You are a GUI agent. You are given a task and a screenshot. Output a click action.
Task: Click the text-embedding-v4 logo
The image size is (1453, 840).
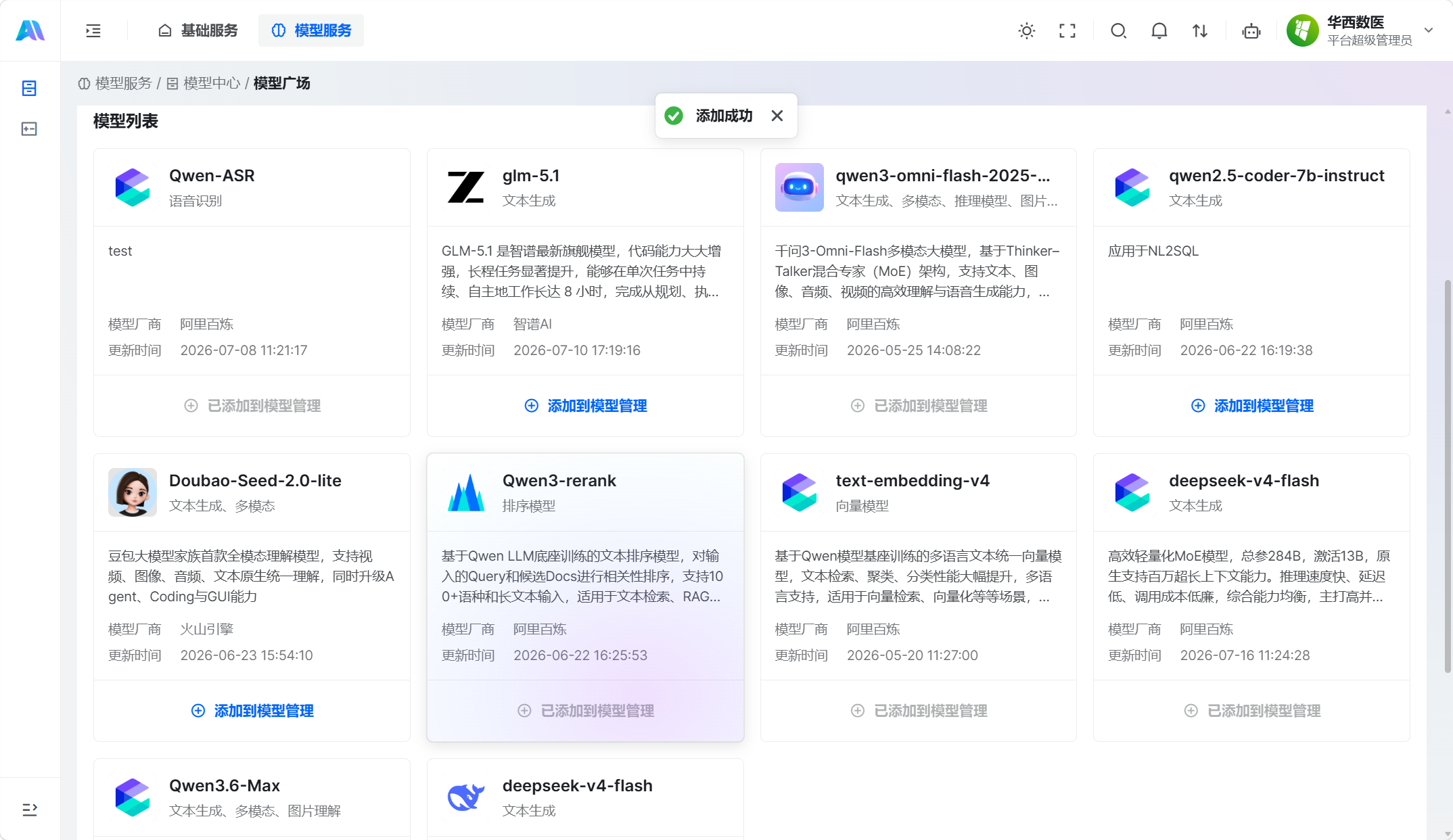point(800,492)
